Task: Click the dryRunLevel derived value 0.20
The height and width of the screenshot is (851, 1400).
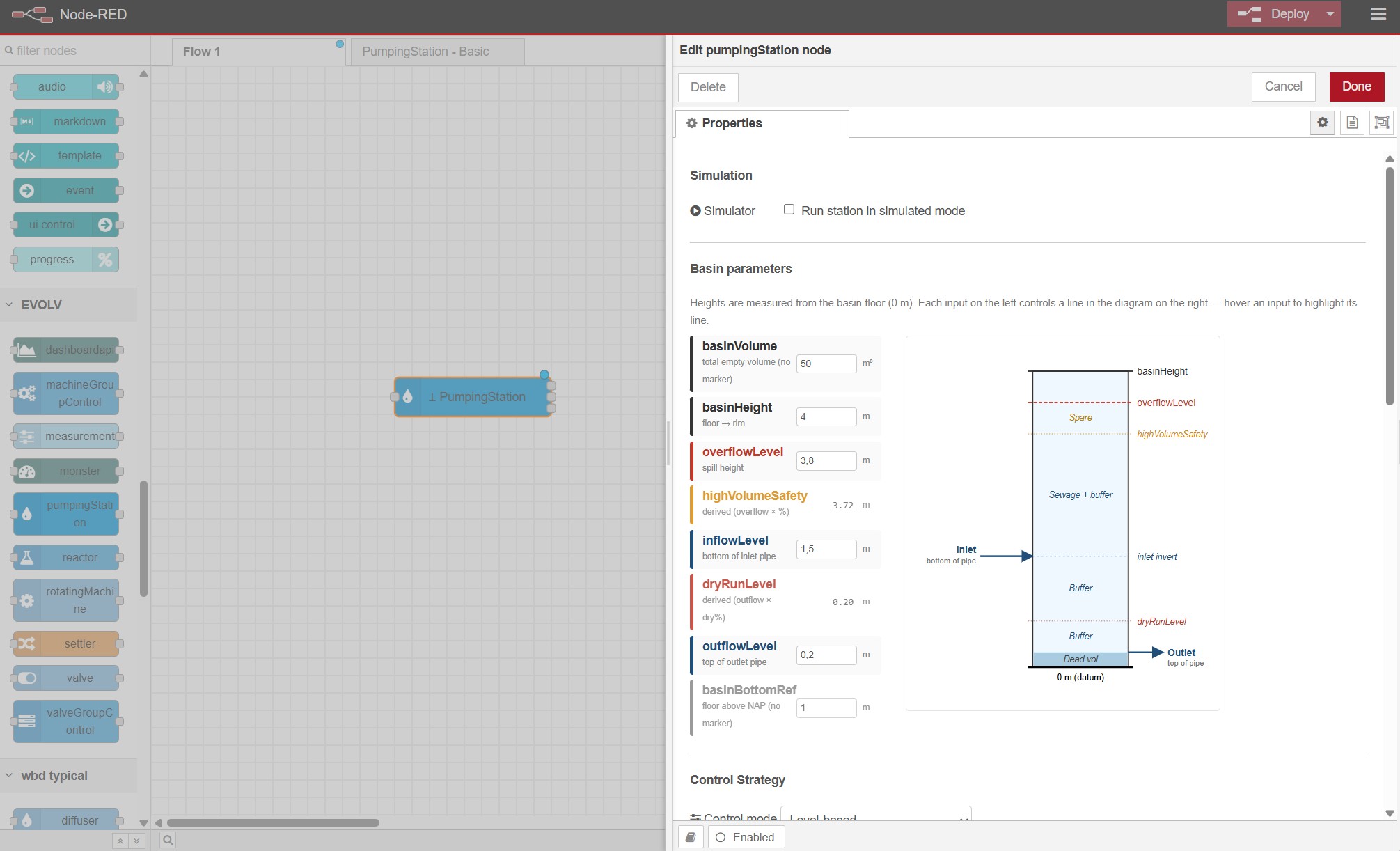Action: pos(842,602)
